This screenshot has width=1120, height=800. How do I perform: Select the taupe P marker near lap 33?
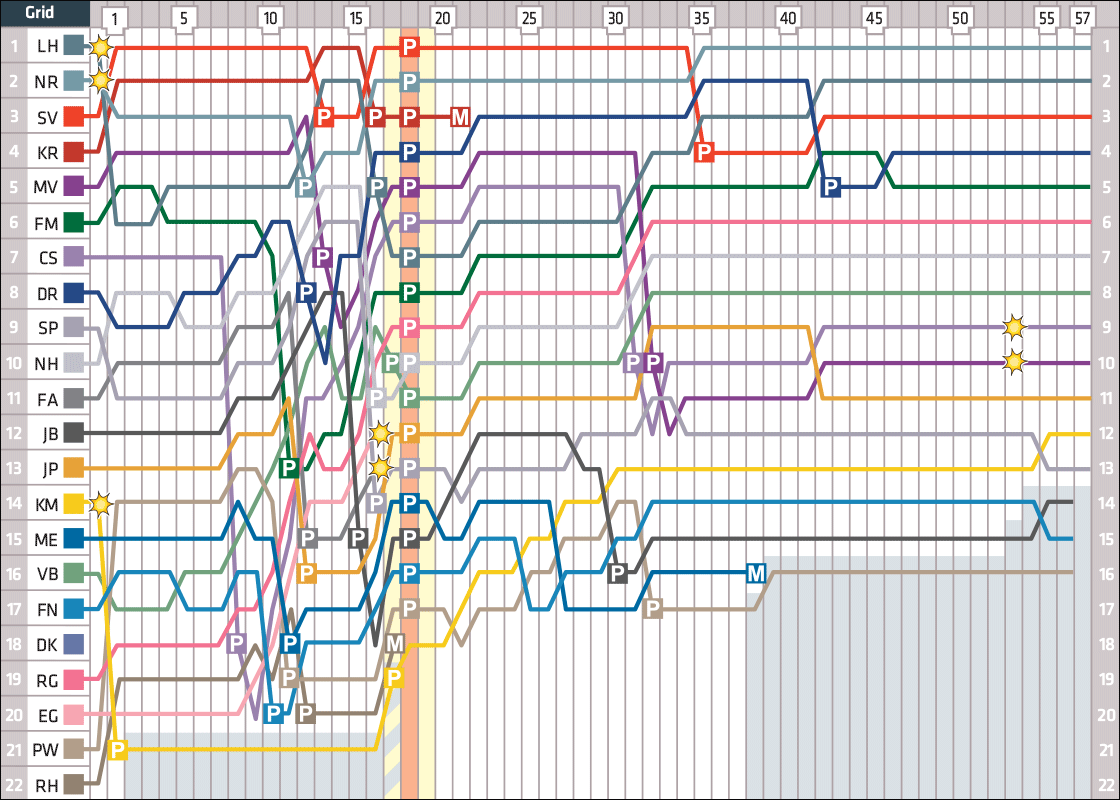[x=653, y=608]
